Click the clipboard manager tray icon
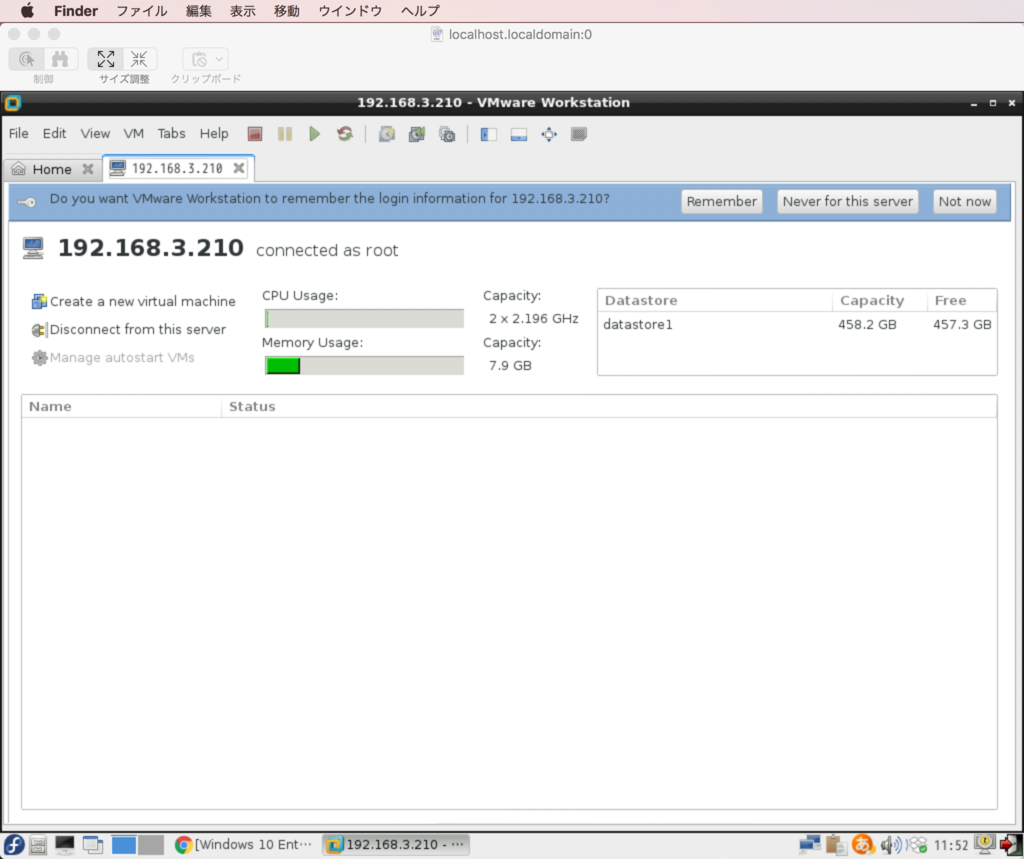This screenshot has width=1024, height=859. [836, 845]
